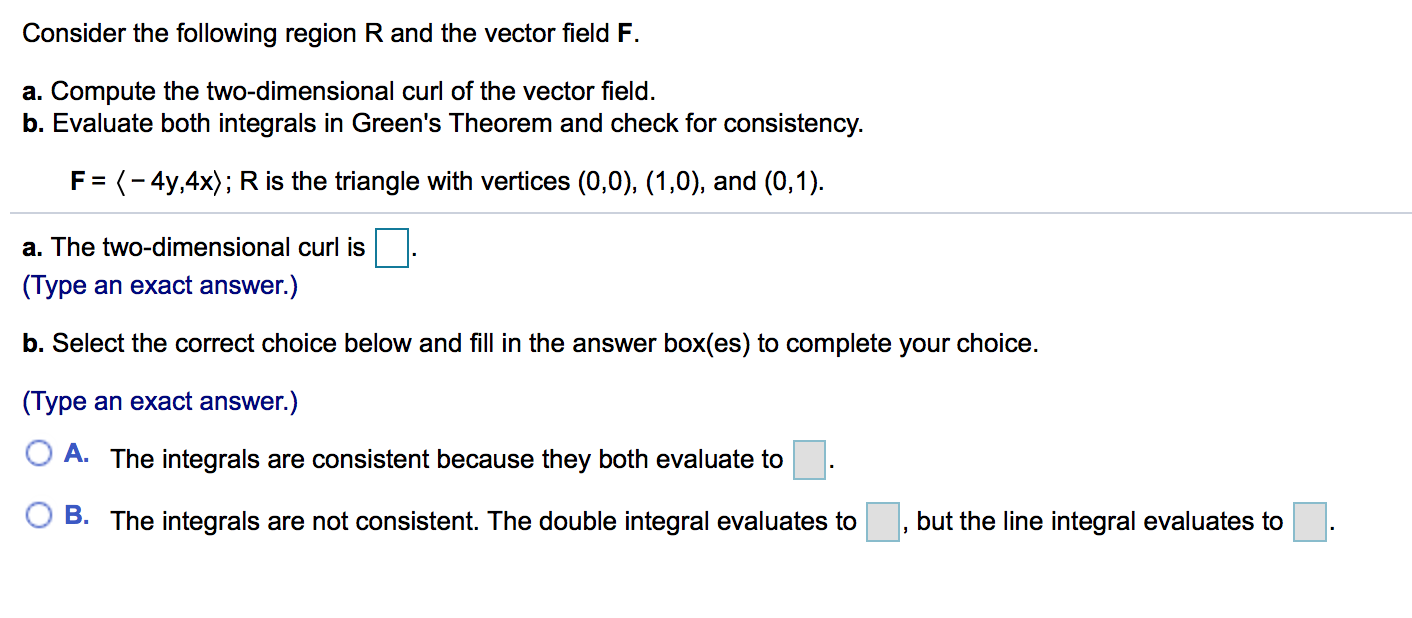This screenshot has height=618, width=1412.
Task: Click the double integral answer box
Action: [883, 522]
